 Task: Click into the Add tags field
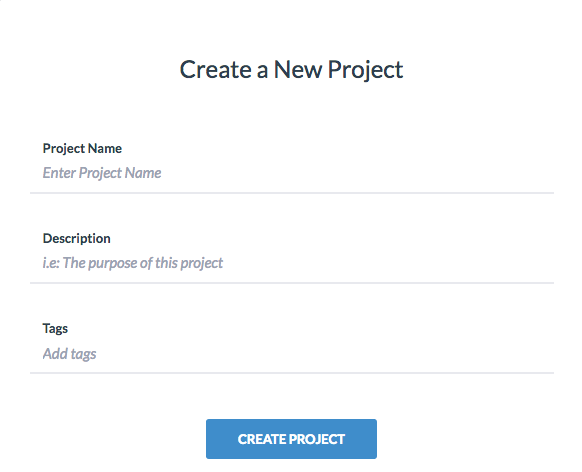tap(292, 354)
